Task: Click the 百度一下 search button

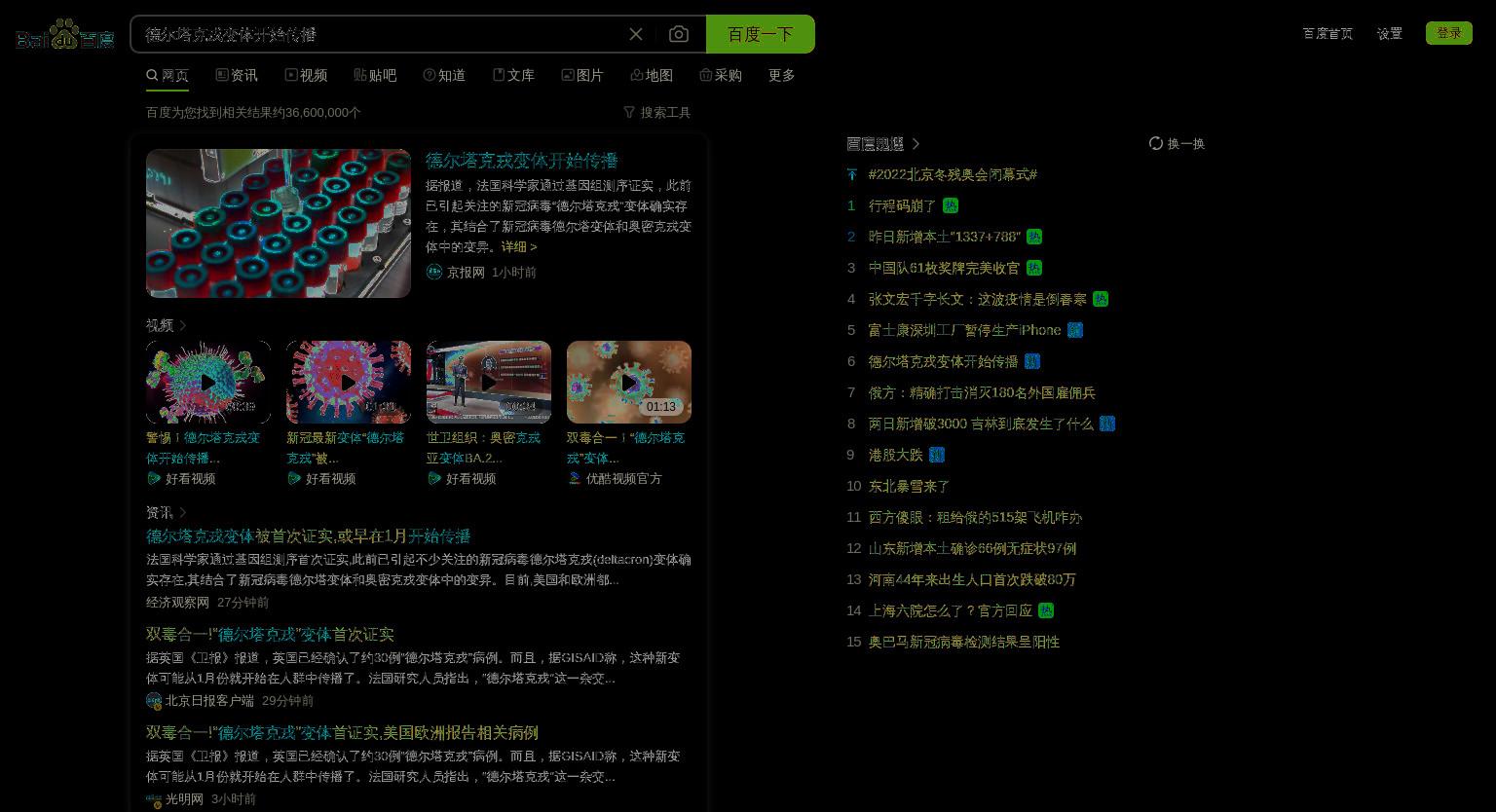Action: click(x=761, y=34)
